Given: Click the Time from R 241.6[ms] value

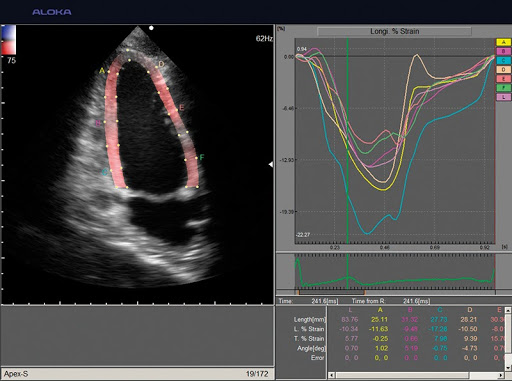Looking at the screenshot, I should click(416, 301).
